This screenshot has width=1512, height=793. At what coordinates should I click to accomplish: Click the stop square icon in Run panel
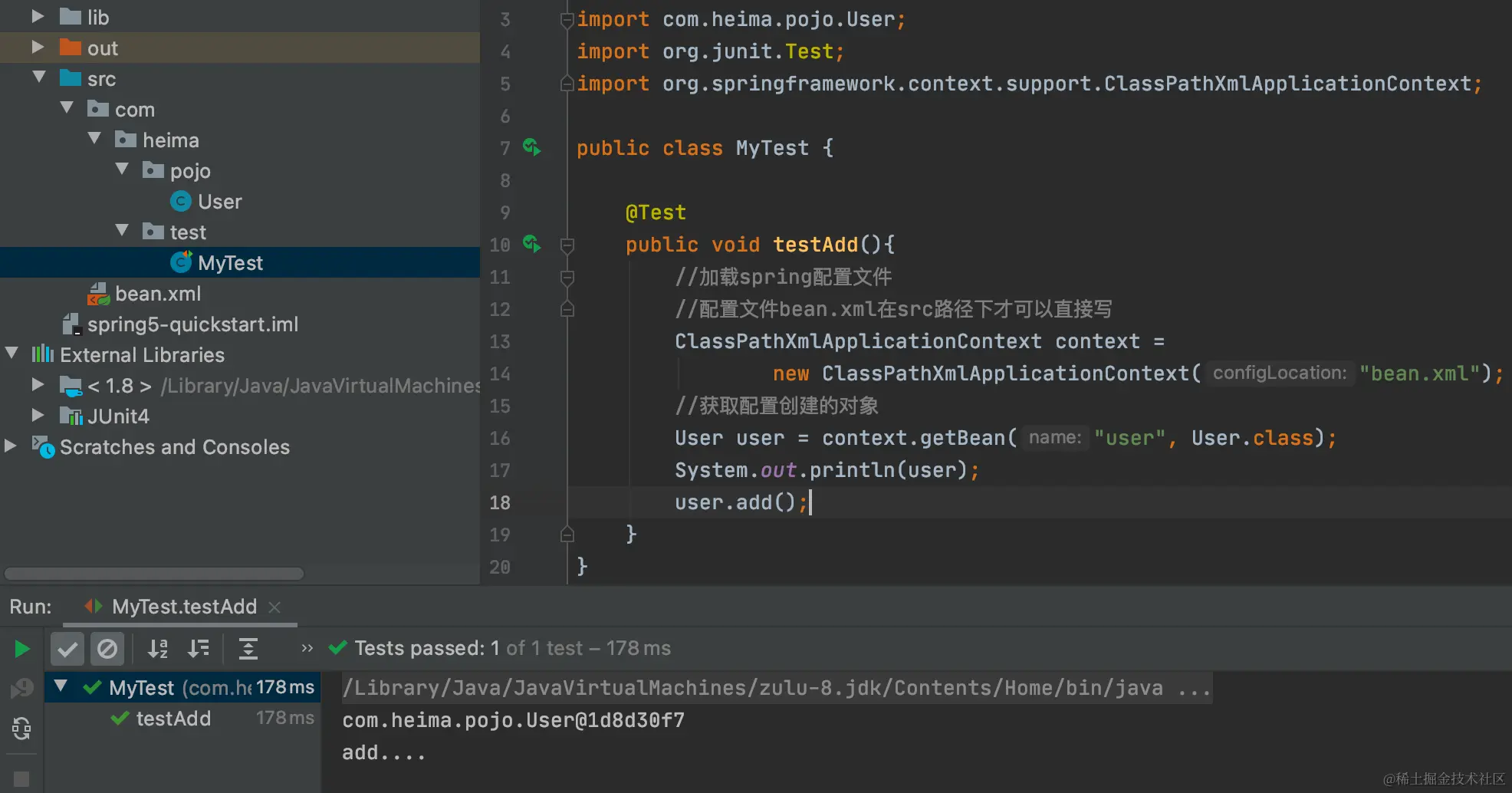[x=21, y=779]
